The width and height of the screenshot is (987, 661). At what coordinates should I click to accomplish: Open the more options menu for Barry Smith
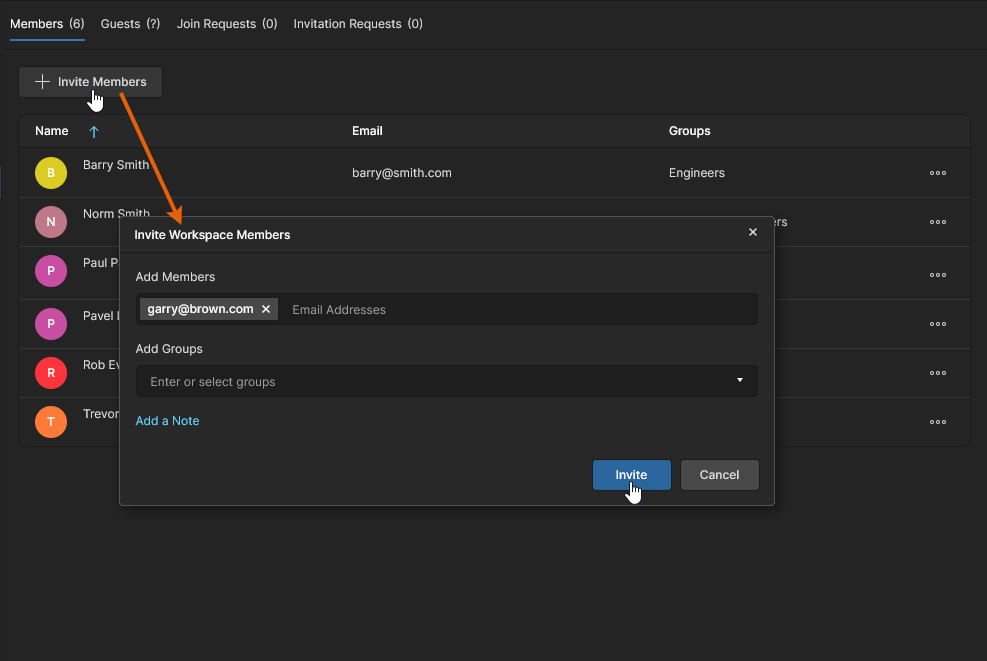937,173
